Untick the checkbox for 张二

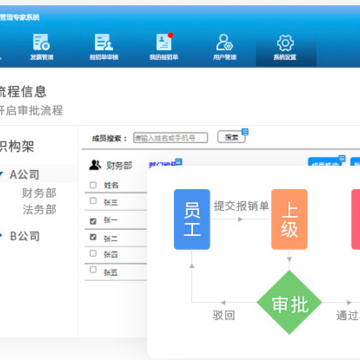(93, 237)
